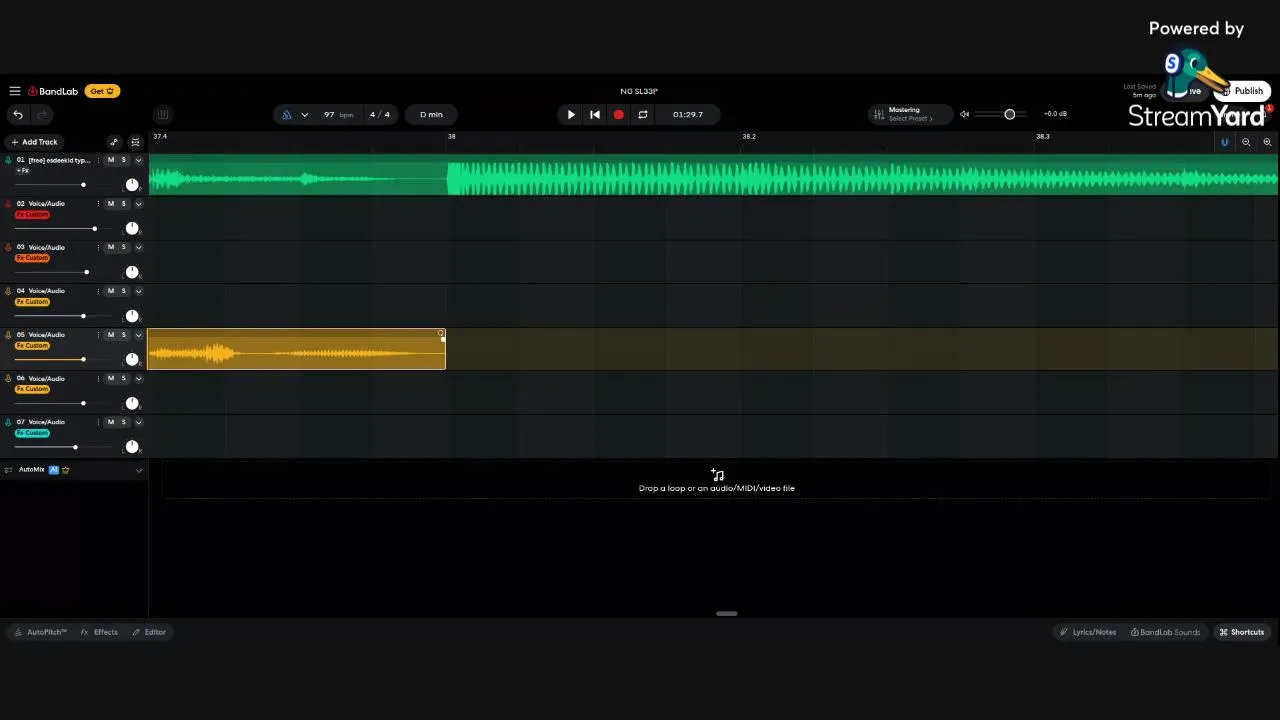Viewport: 1280px width, 720px height.
Task: Mute track 02 Voice/Audio
Action: [x=111, y=204]
